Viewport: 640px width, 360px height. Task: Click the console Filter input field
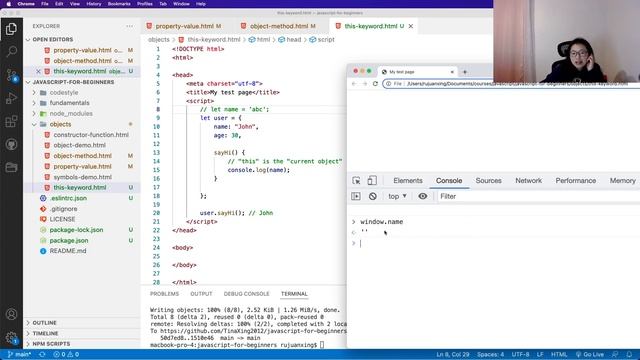click(539, 196)
